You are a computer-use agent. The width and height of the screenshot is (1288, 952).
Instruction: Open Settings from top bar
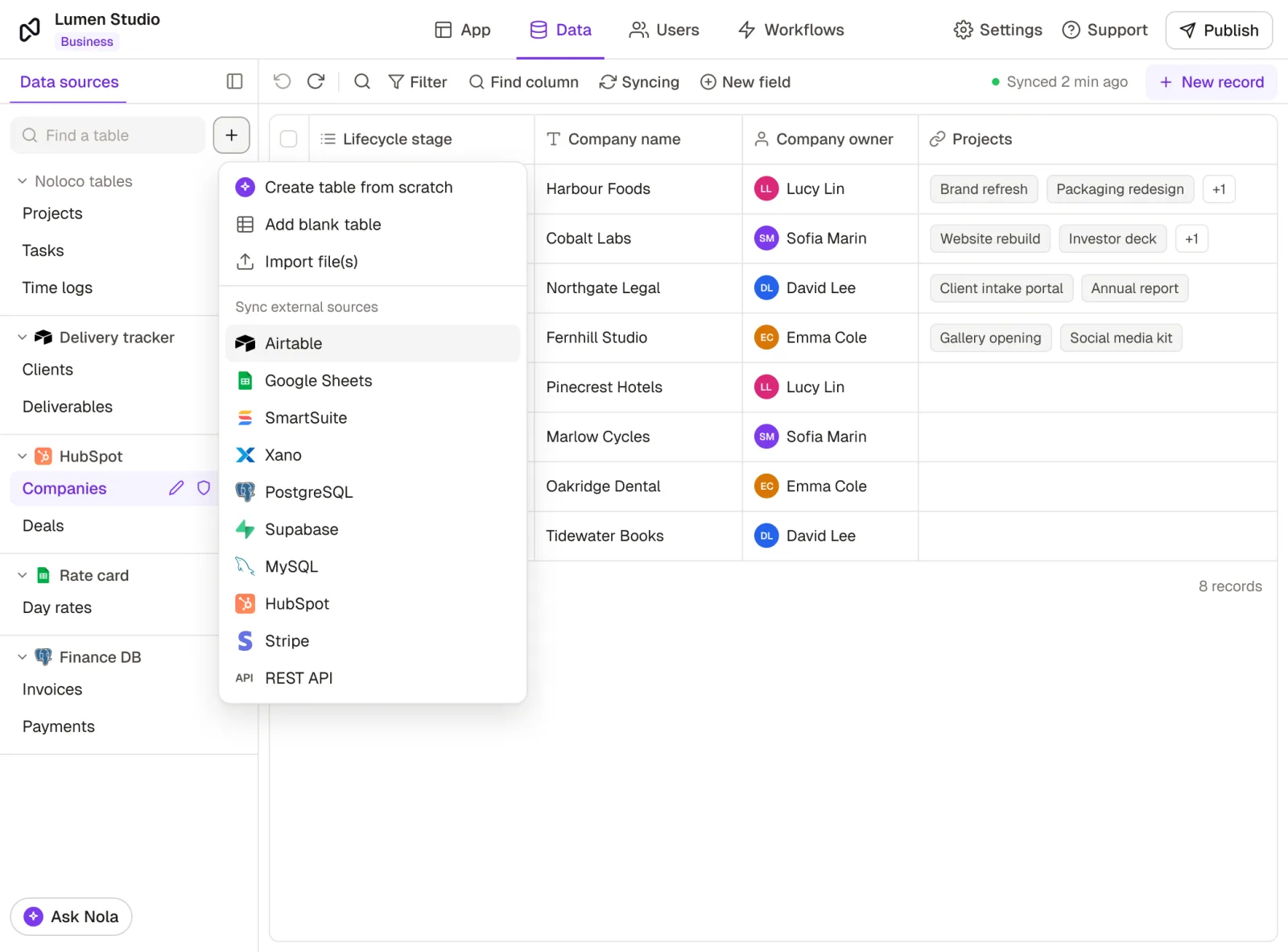tap(998, 30)
